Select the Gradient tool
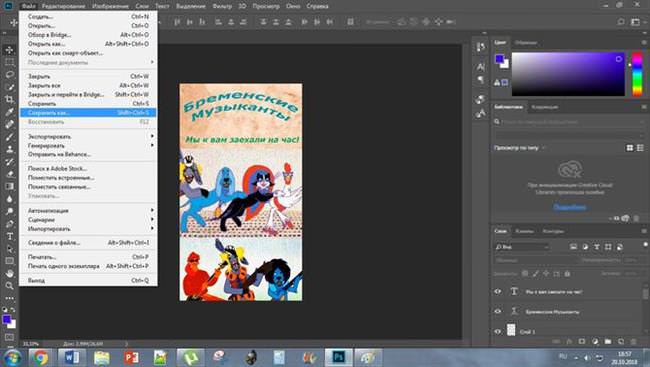650x367 pixels. pos(9,187)
